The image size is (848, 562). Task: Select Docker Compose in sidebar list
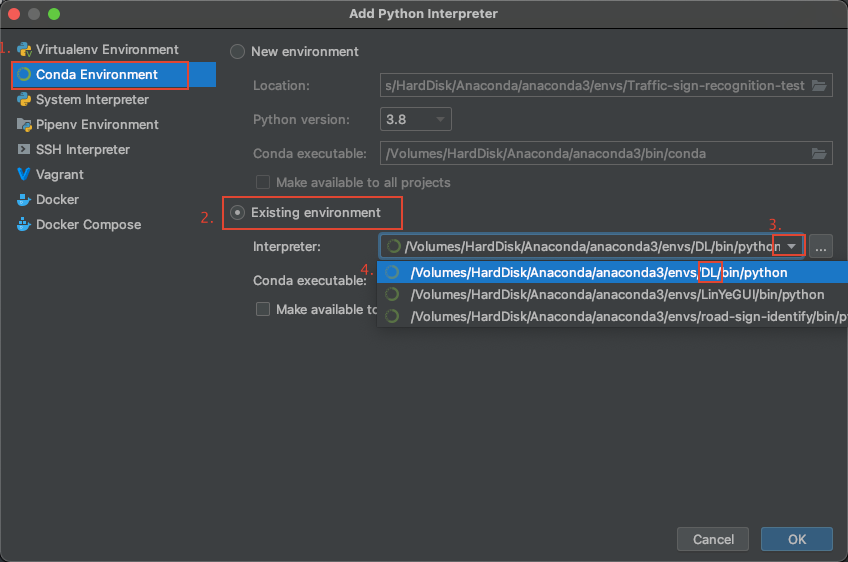click(88, 225)
